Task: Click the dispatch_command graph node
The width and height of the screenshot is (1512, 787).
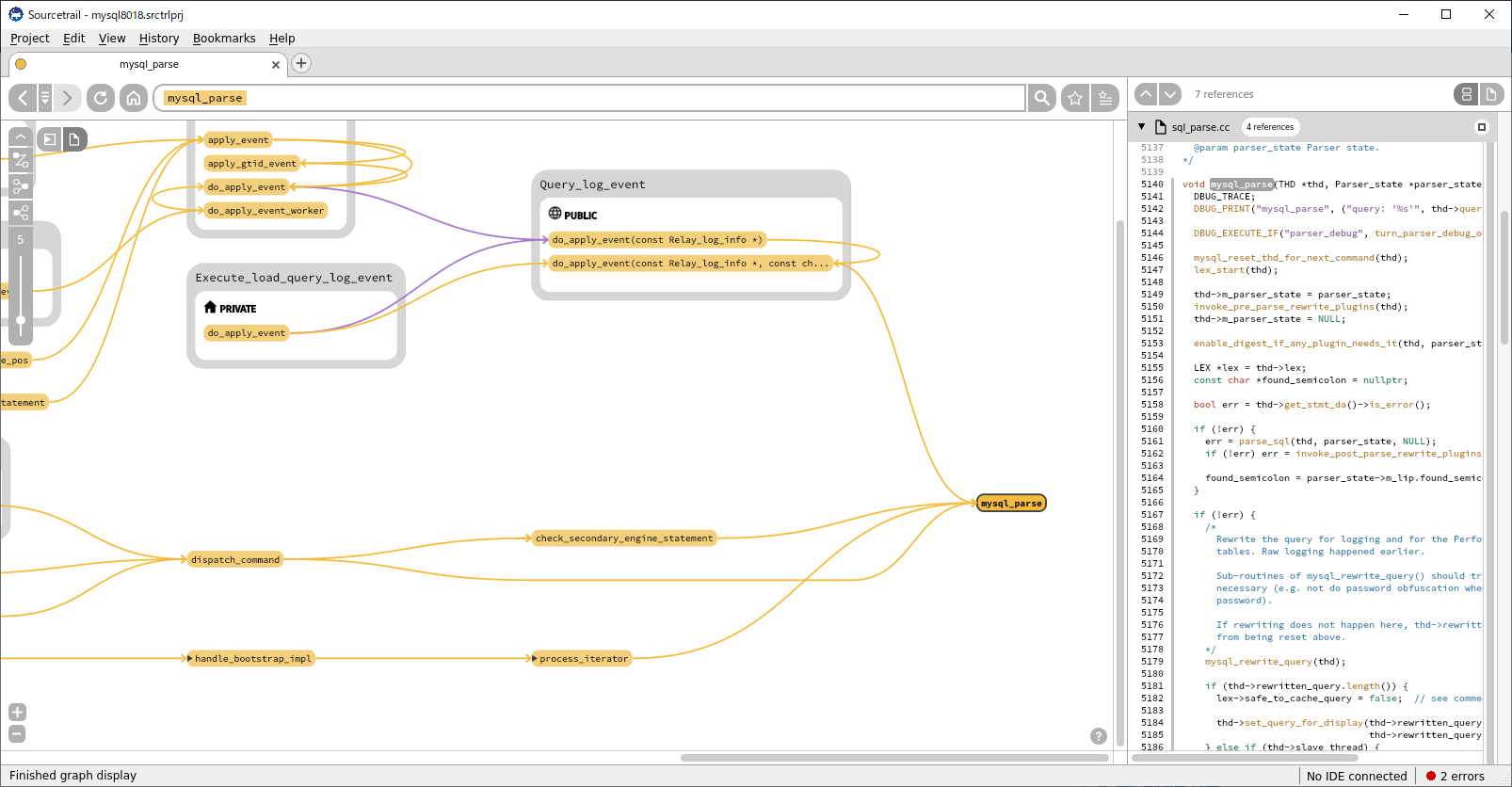Action: coord(235,560)
